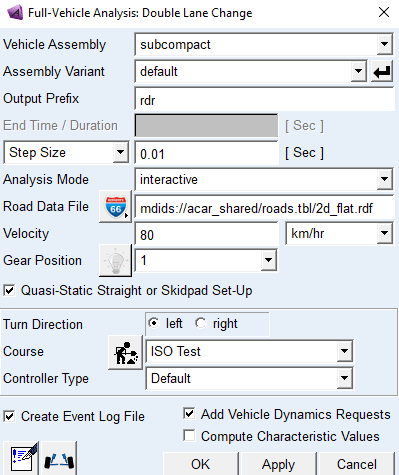Click the Apply button

(278, 464)
